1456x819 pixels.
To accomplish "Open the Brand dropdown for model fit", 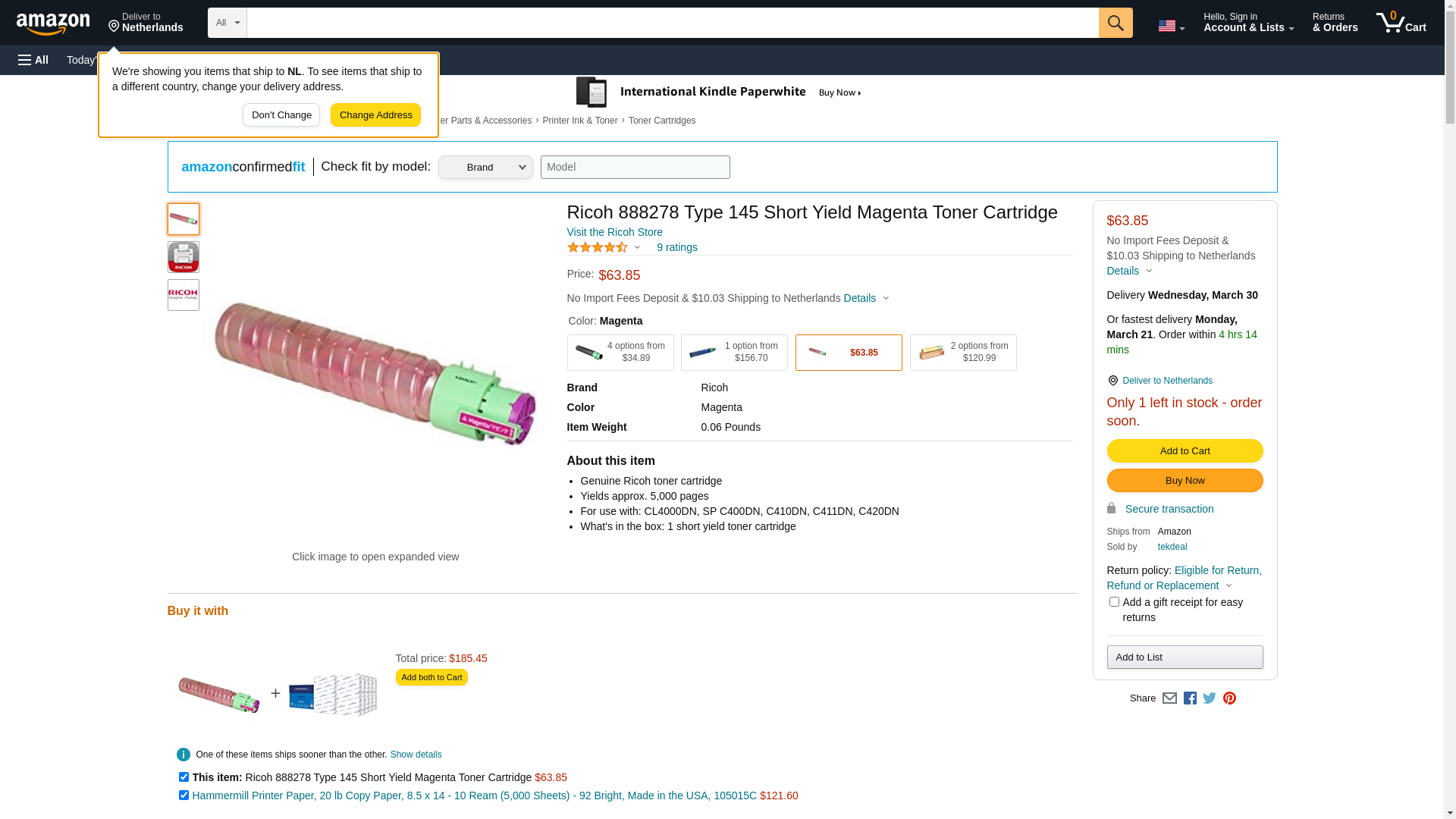I will click(x=485, y=168).
